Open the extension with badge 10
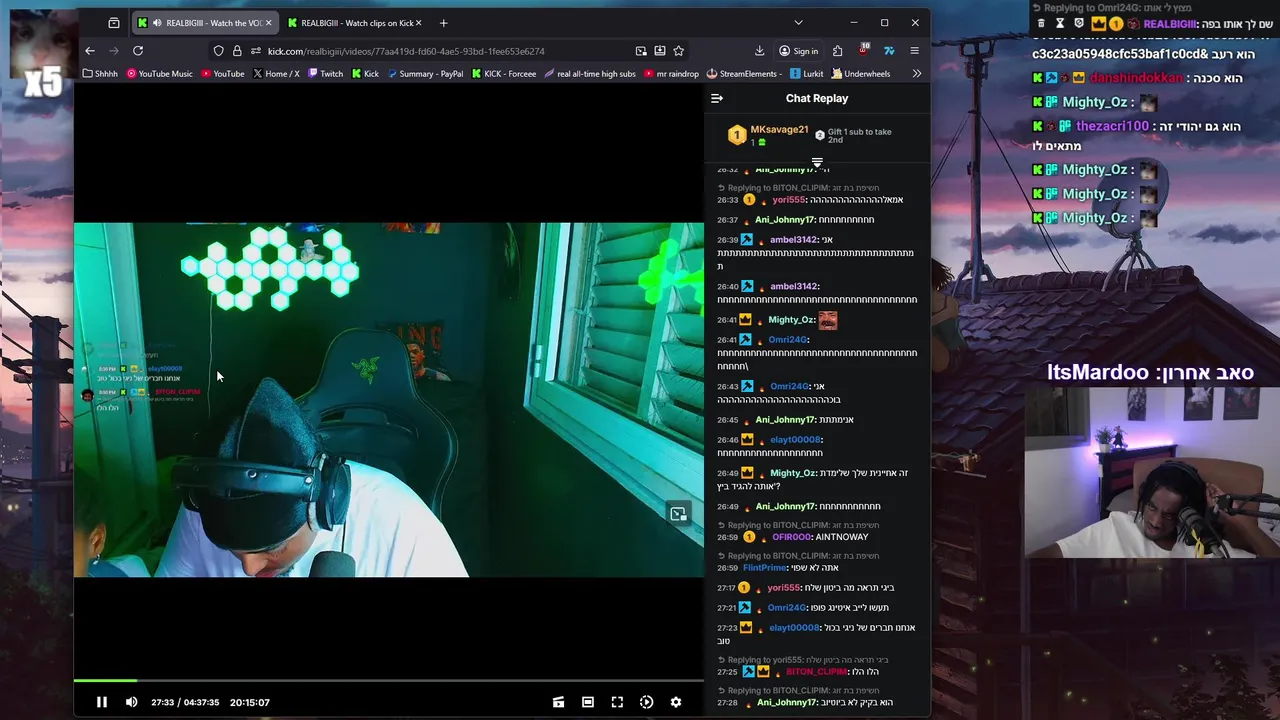 863,50
